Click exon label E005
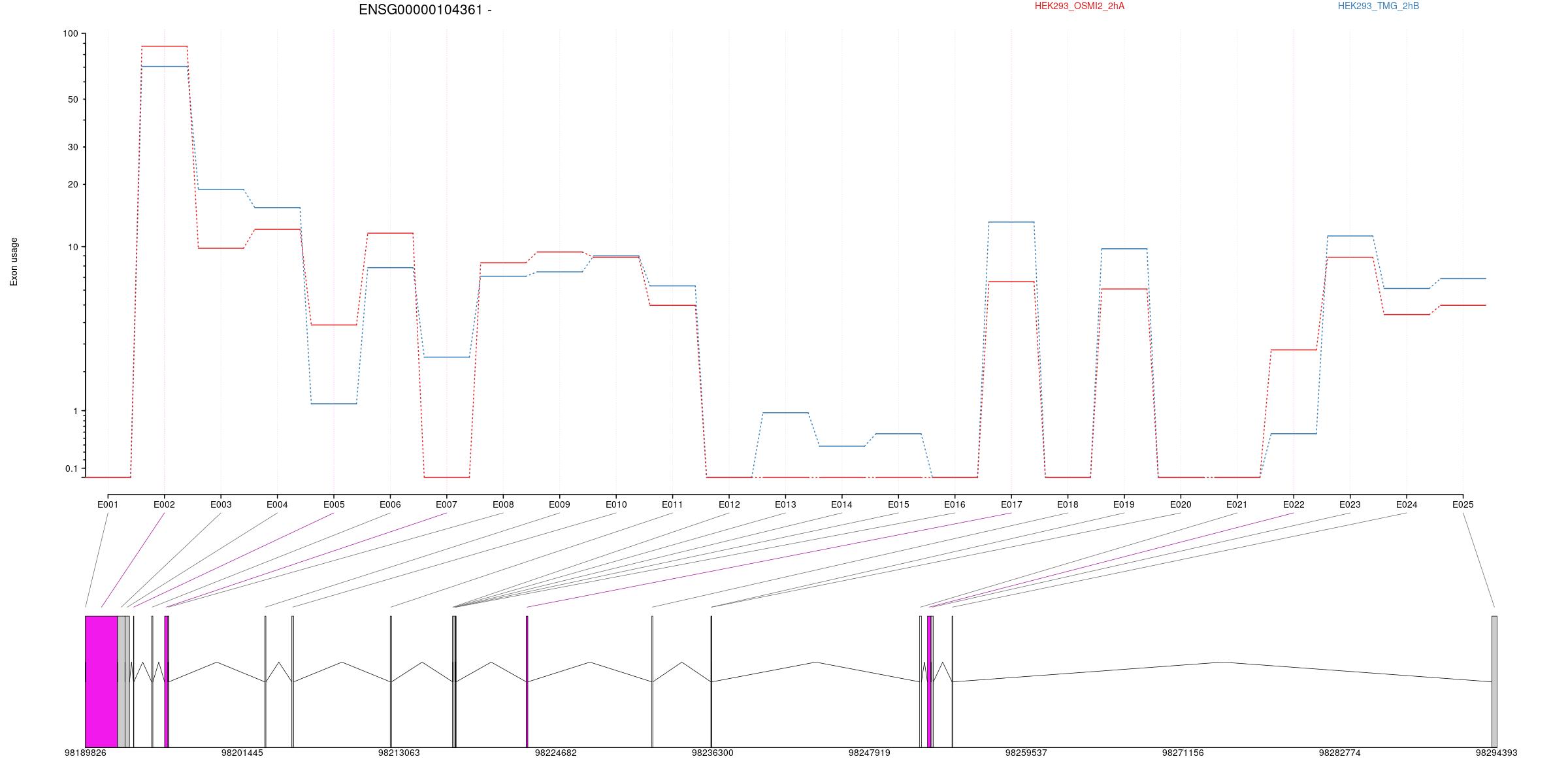Screen dimensions: 1568x784 point(334,504)
